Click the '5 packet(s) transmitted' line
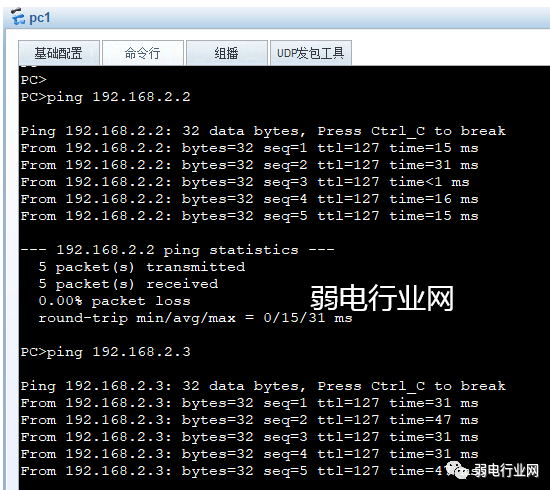Screen dimensions: 550x490 pyautogui.click(x=142, y=267)
